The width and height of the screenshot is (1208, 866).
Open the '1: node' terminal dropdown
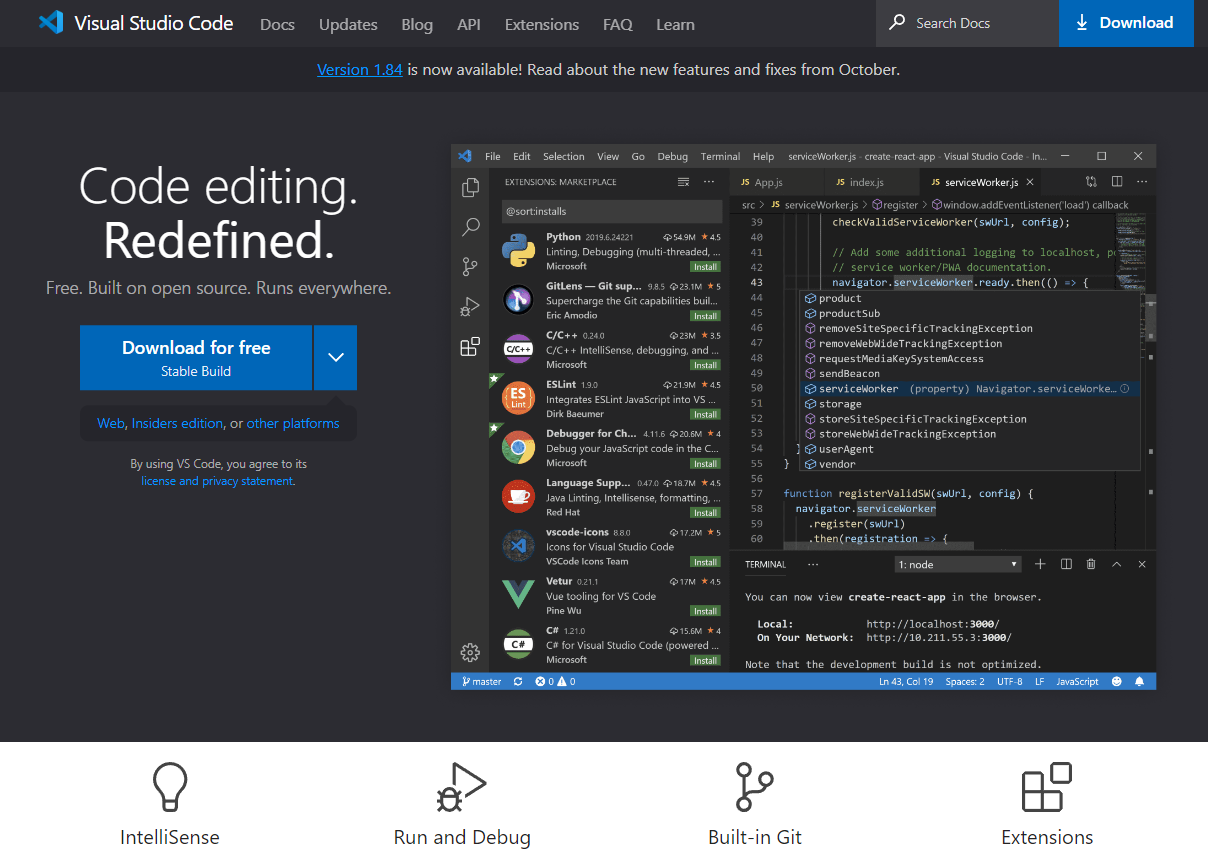957,564
